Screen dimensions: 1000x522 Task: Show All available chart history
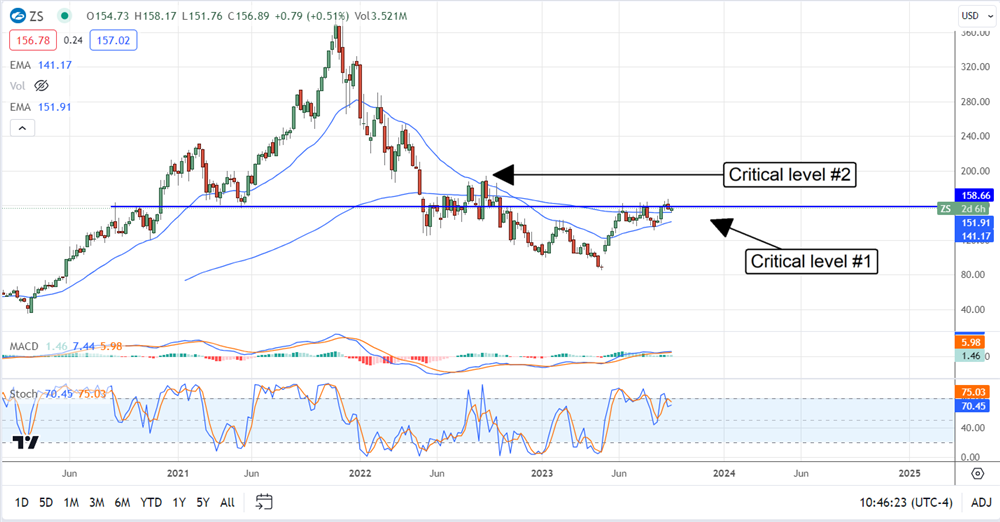click(x=228, y=501)
